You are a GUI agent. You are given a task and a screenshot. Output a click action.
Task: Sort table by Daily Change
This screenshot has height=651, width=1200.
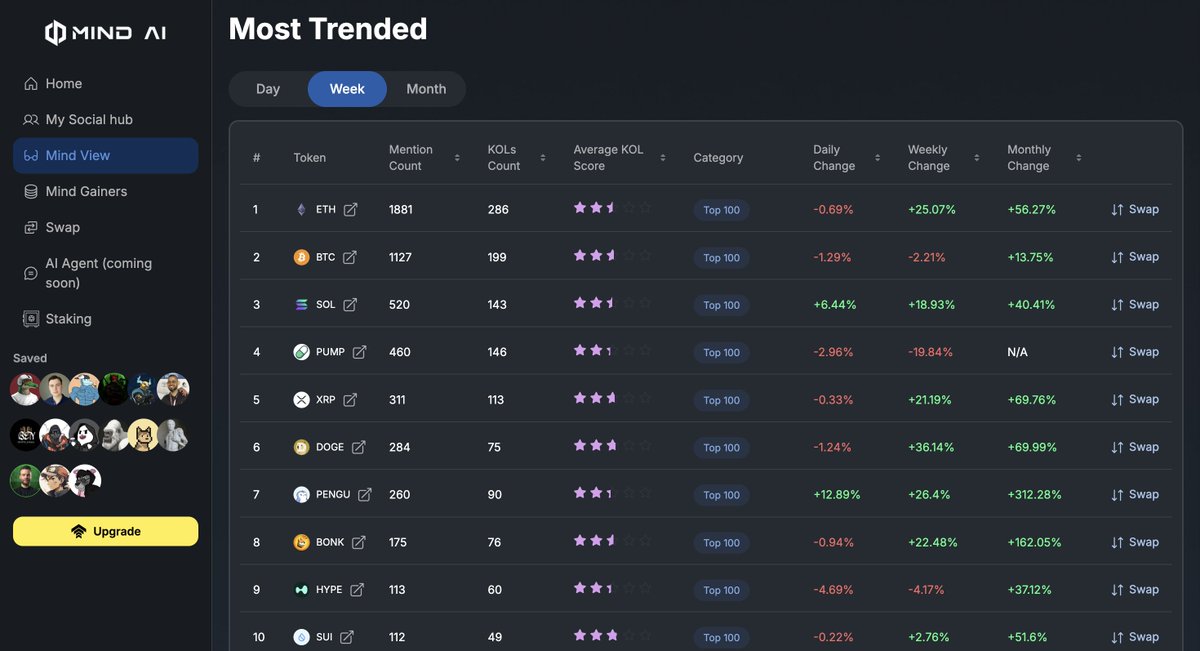coord(877,158)
